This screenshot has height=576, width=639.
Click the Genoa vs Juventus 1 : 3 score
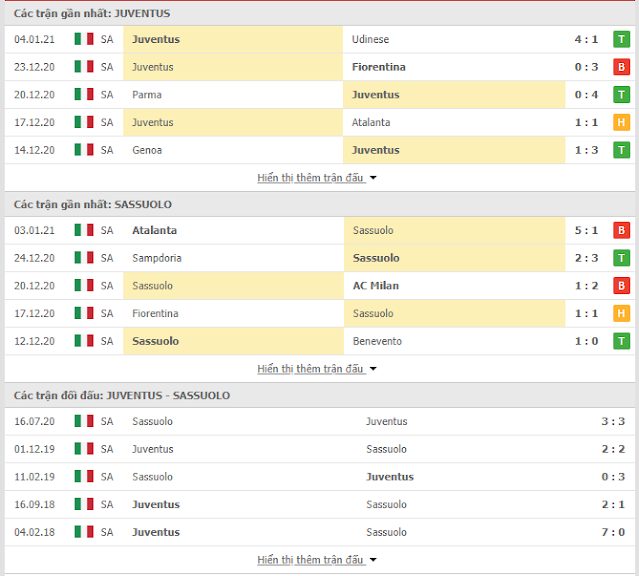586,150
